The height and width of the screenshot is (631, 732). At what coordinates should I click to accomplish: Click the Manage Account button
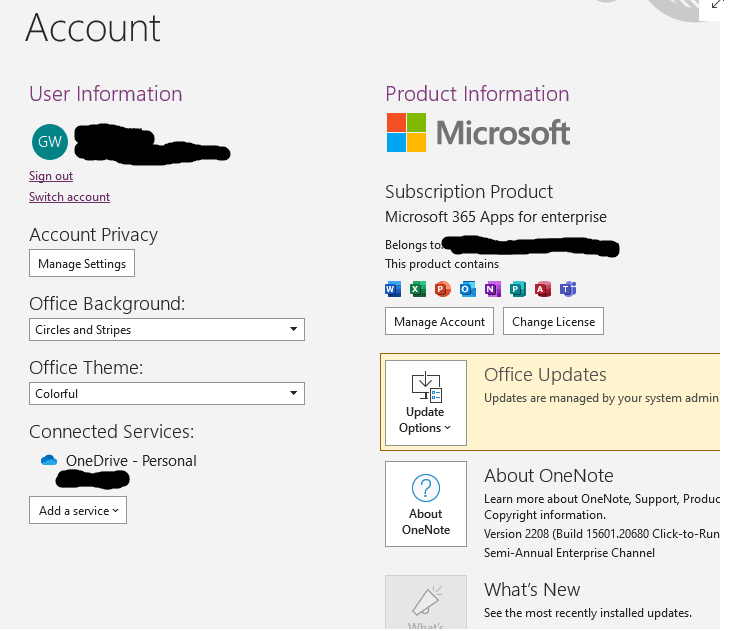tap(439, 321)
